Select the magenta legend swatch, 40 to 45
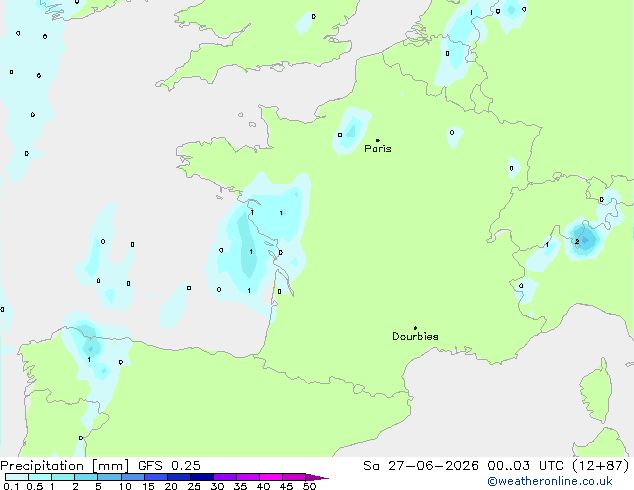 (271, 477)
